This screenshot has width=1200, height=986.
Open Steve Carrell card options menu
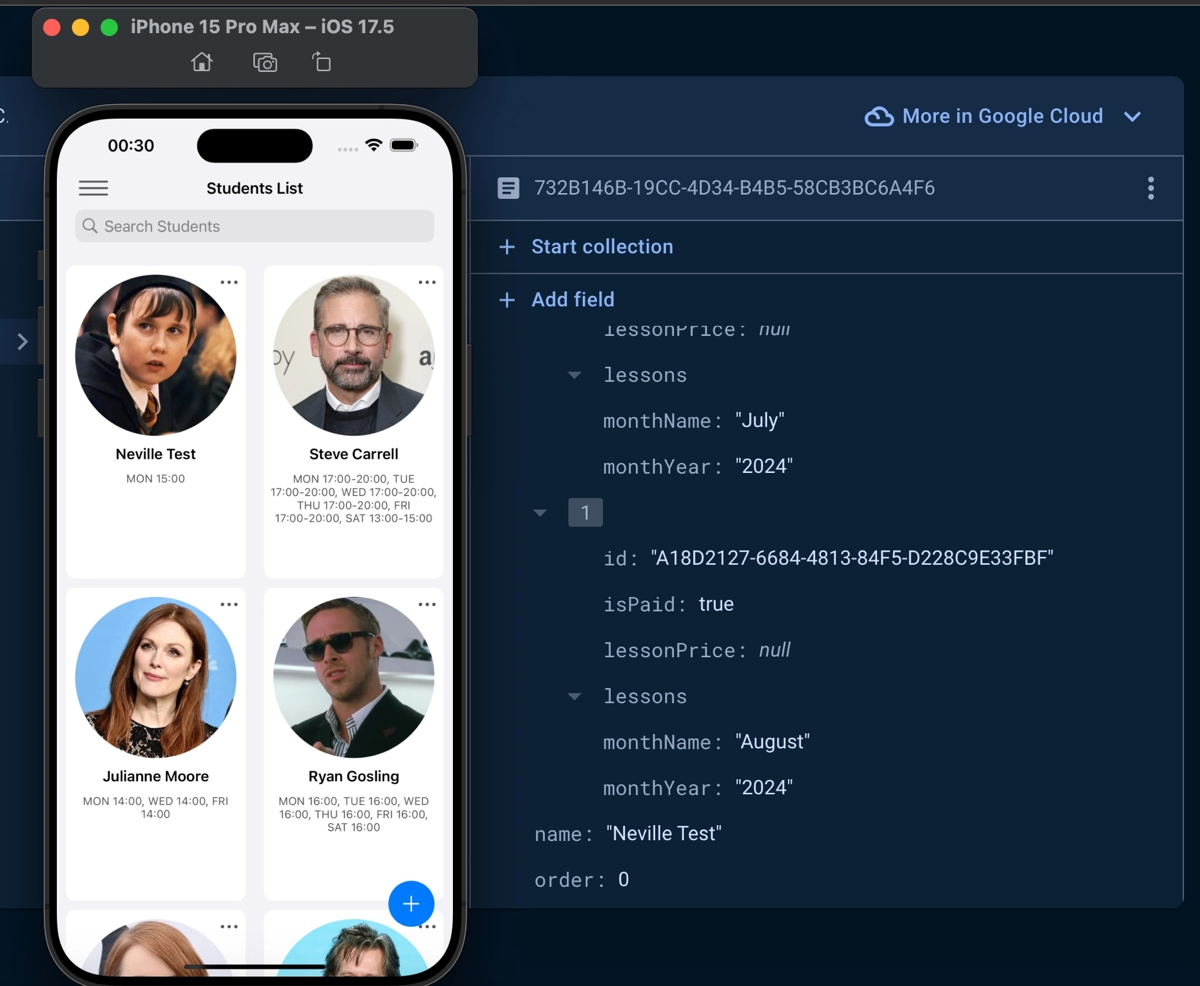tap(427, 282)
